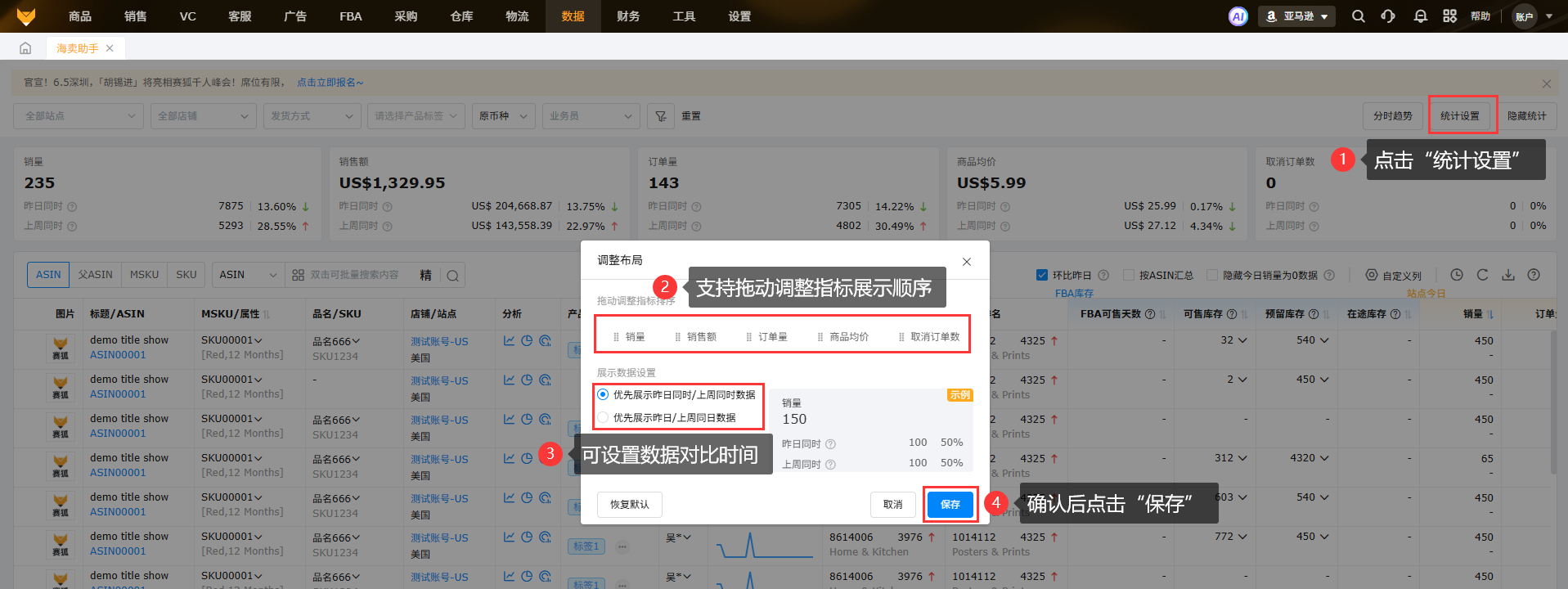
Task: Open notifications bell icon
Action: [1421, 16]
